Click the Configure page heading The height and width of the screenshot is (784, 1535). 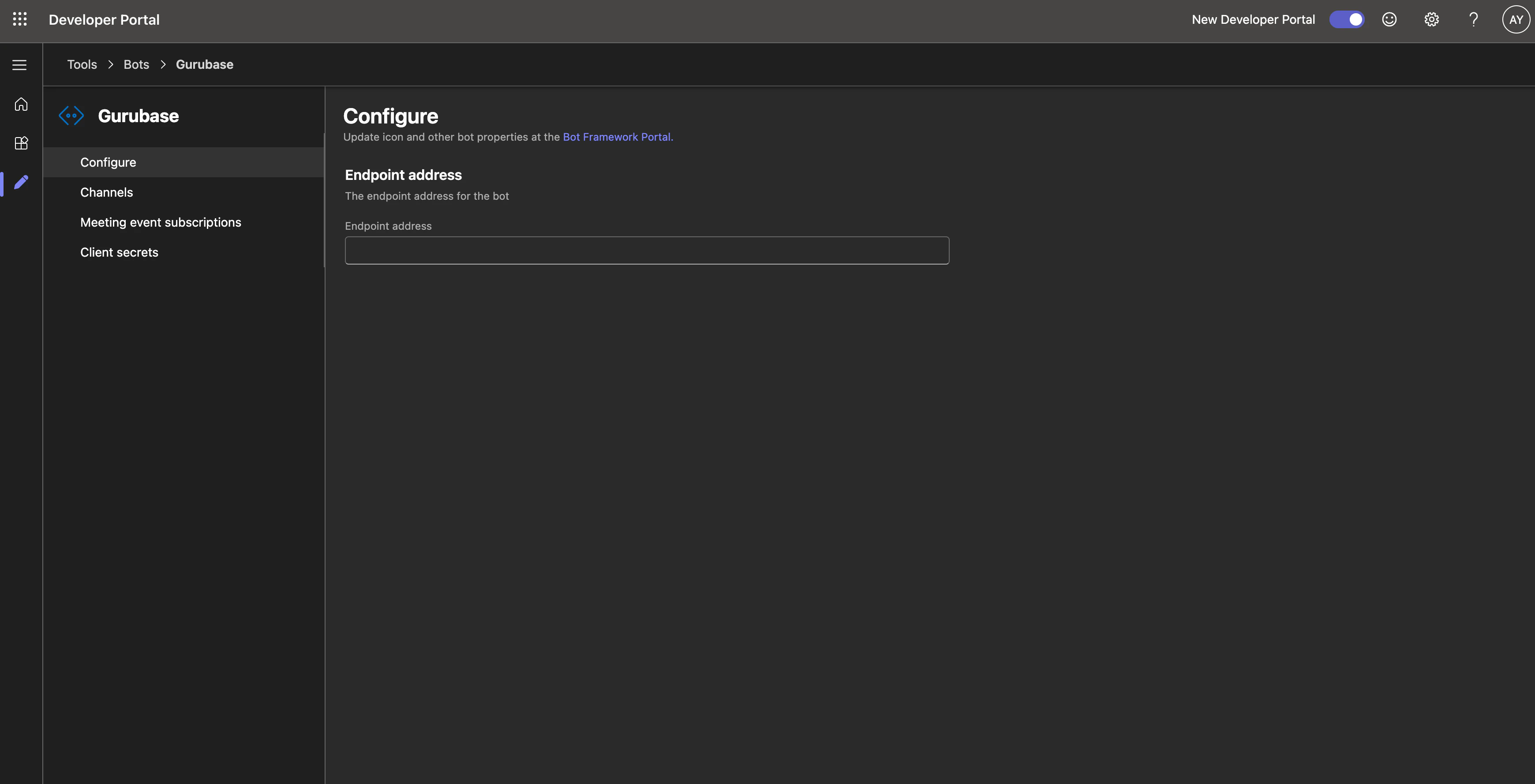[x=391, y=116]
